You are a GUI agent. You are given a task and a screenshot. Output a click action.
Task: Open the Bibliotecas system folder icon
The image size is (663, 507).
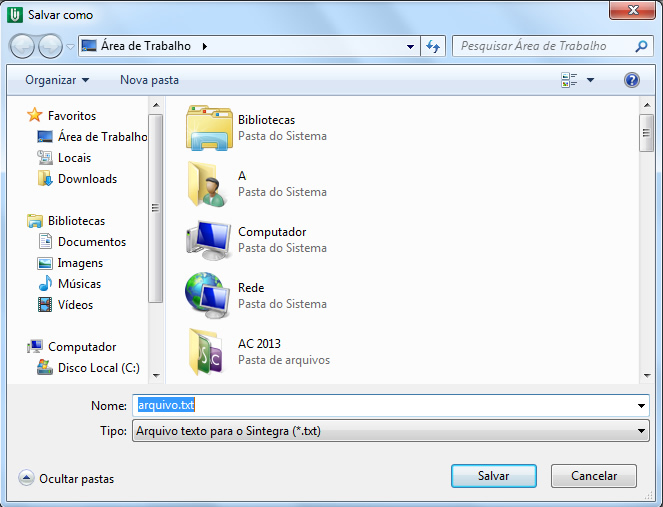click(208, 128)
